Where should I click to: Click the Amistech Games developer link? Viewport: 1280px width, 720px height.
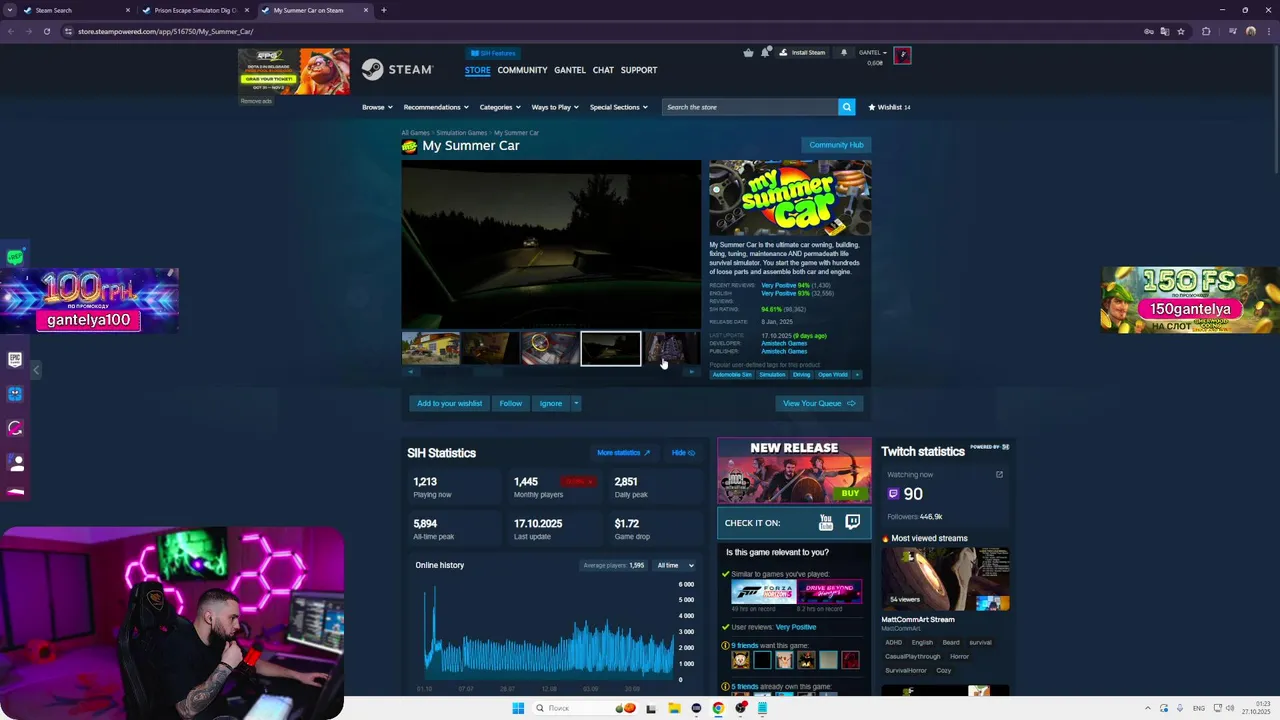pyautogui.click(x=784, y=343)
